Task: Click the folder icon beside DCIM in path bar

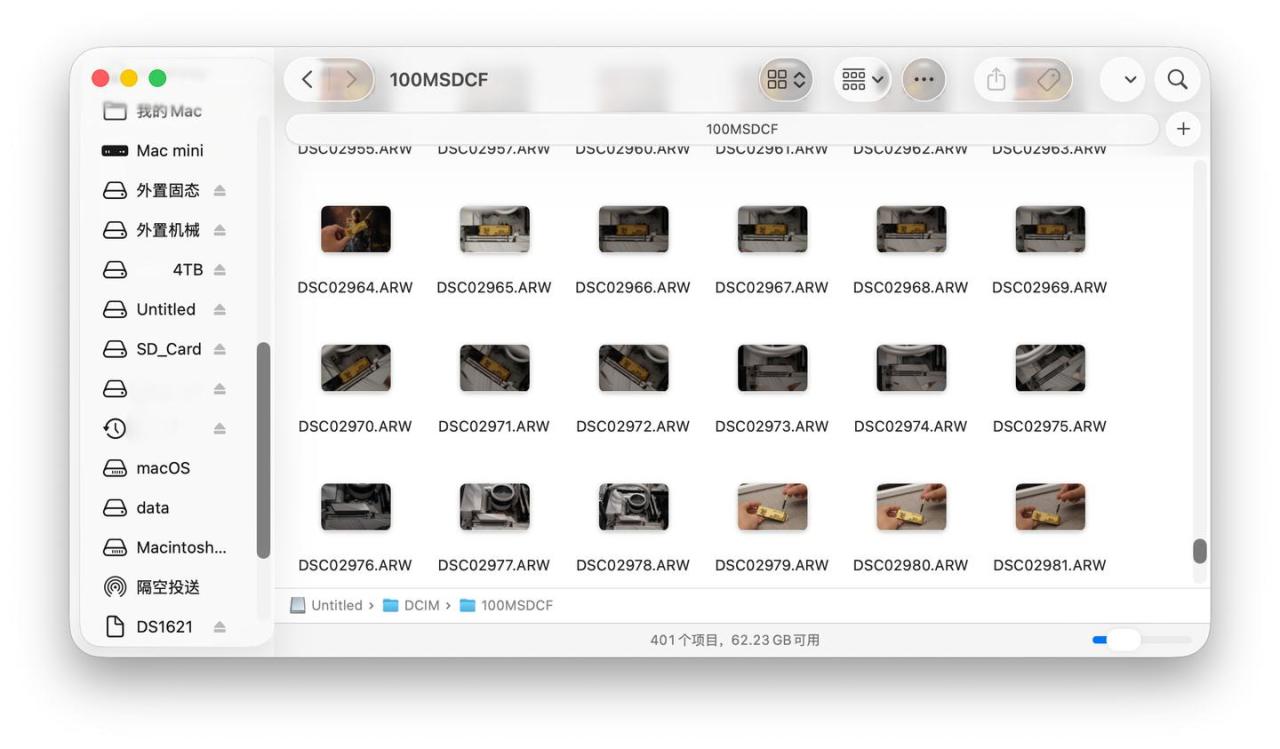Action: click(391, 606)
